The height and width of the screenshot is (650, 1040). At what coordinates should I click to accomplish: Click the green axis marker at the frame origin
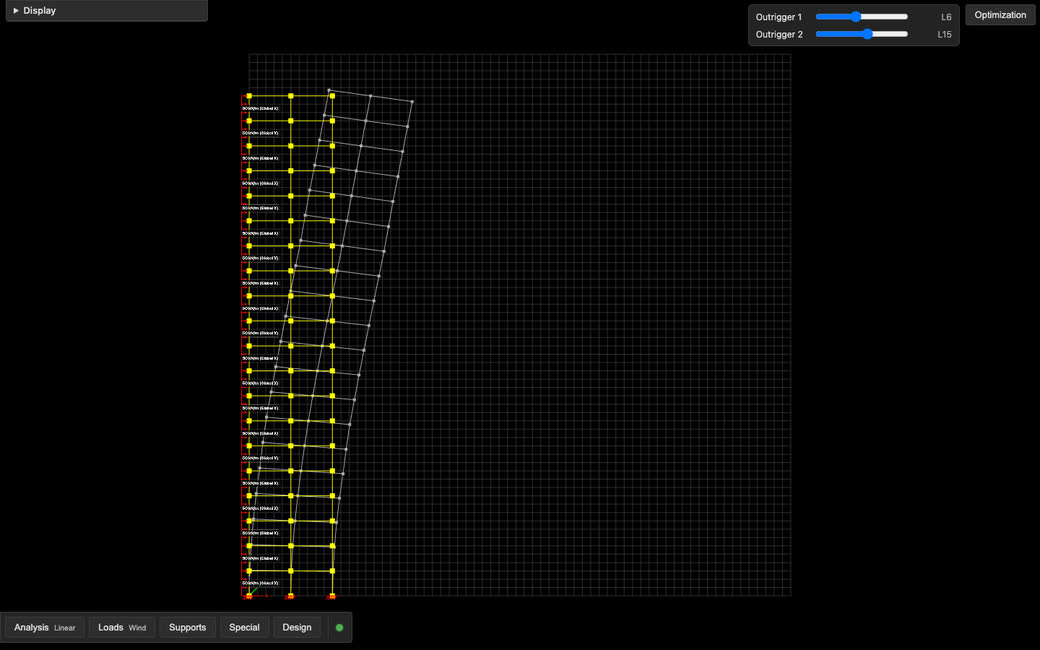(x=253, y=590)
